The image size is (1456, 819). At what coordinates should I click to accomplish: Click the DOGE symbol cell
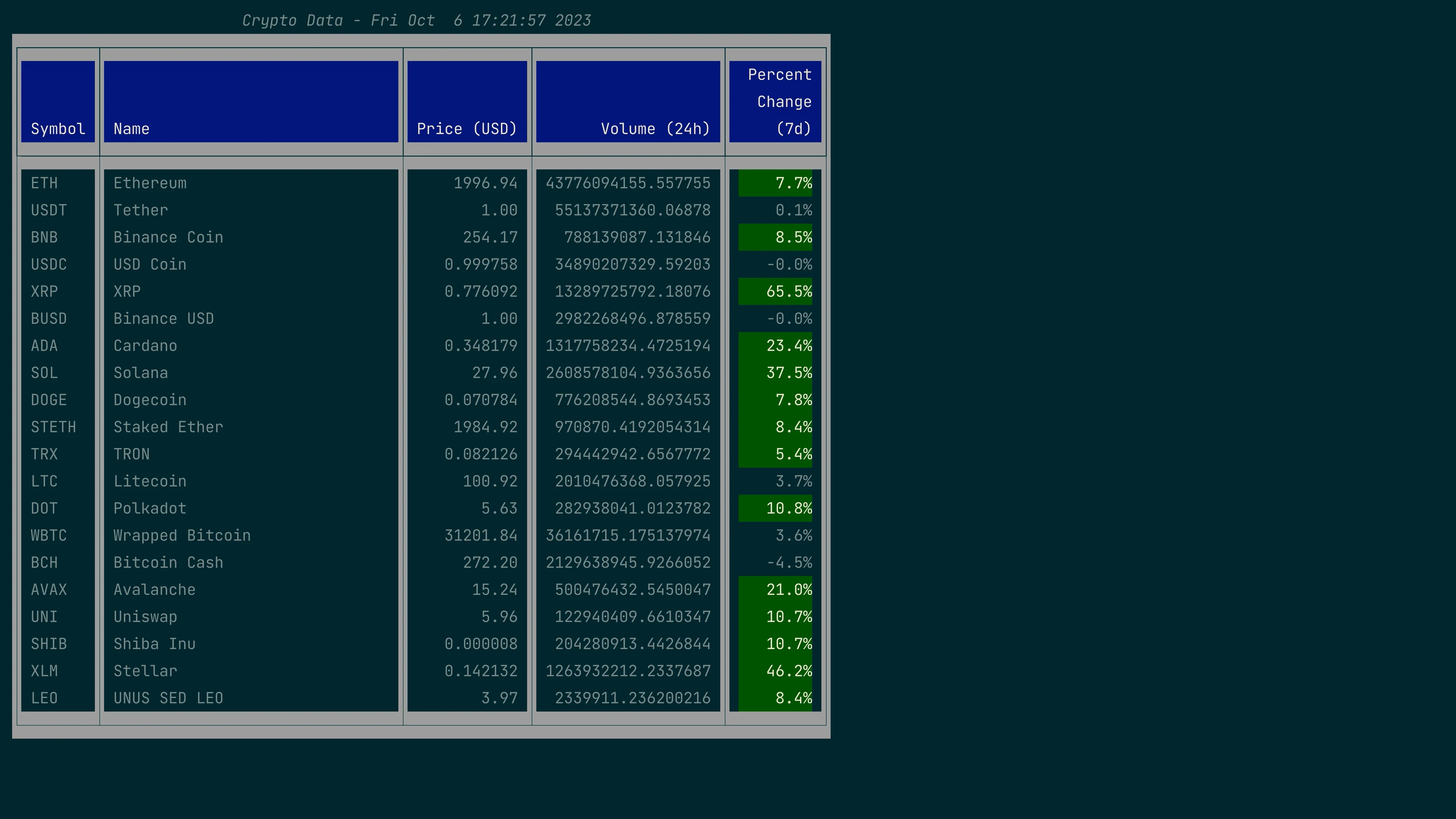pos(49,400)
